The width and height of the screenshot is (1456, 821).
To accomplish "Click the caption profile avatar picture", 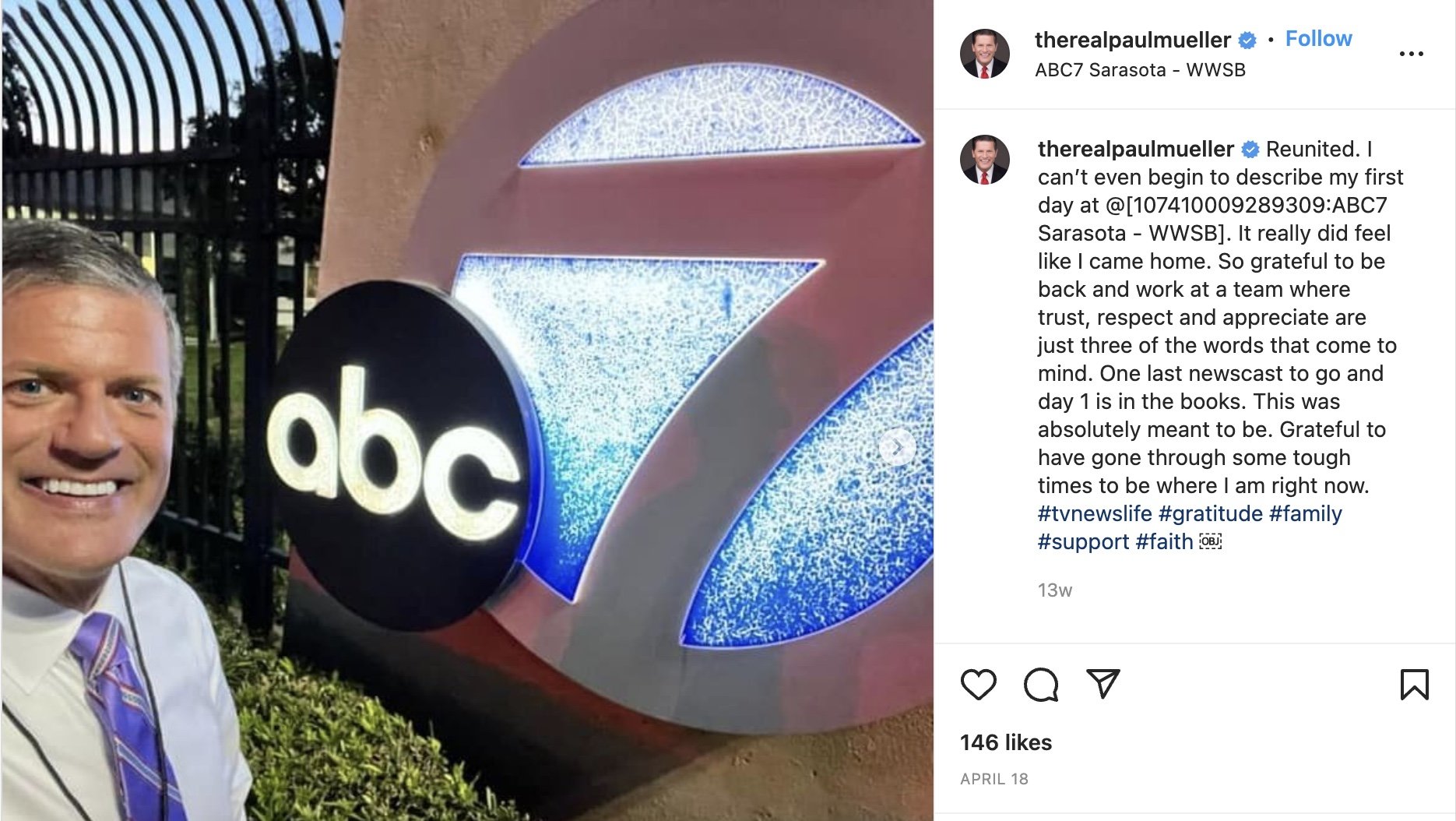I will pyautogui.click(x=984, y=160).
